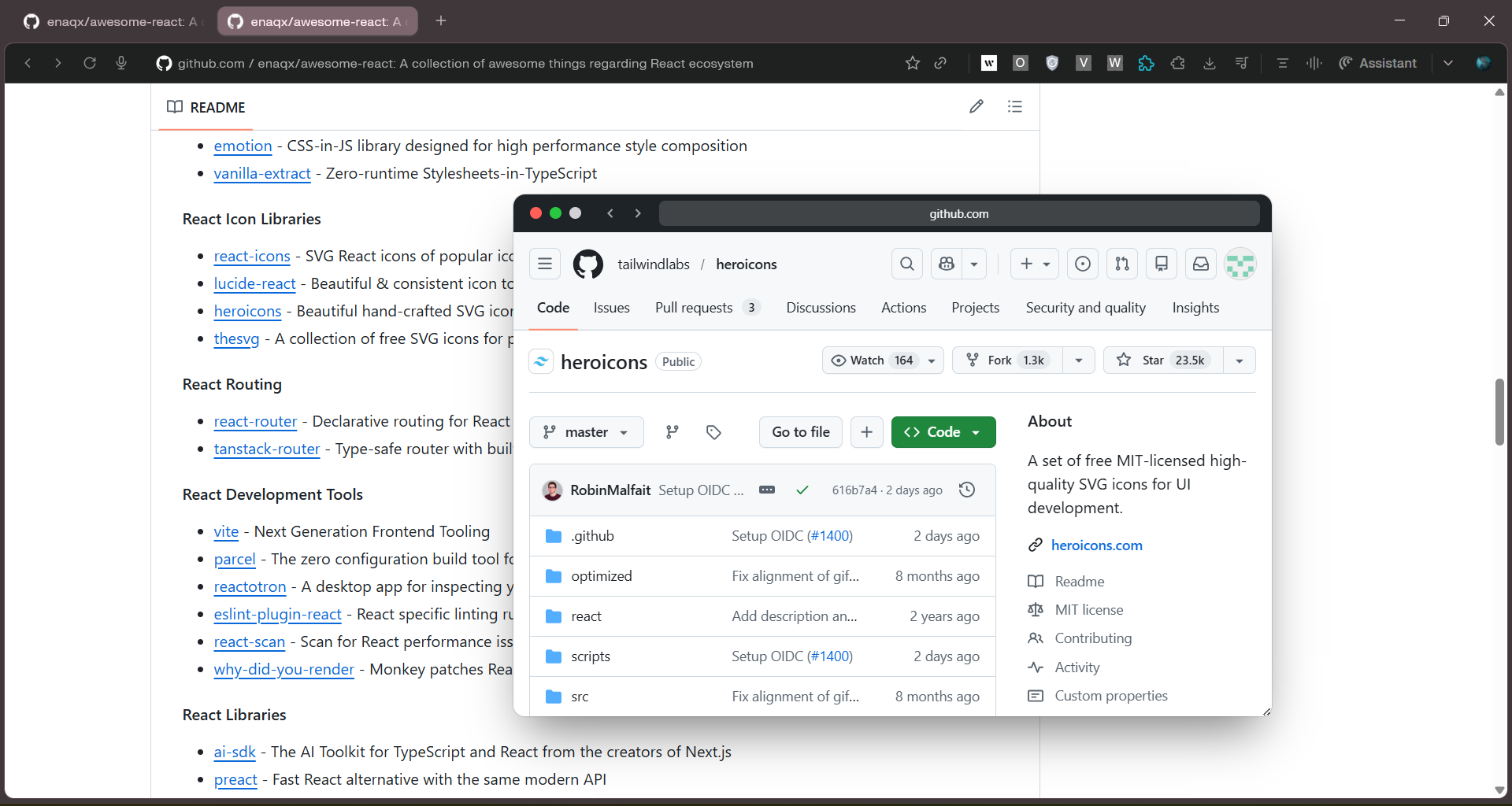1512x806 pixels.
Task: Open the .github folder
Action: click(x=593, y=536)
